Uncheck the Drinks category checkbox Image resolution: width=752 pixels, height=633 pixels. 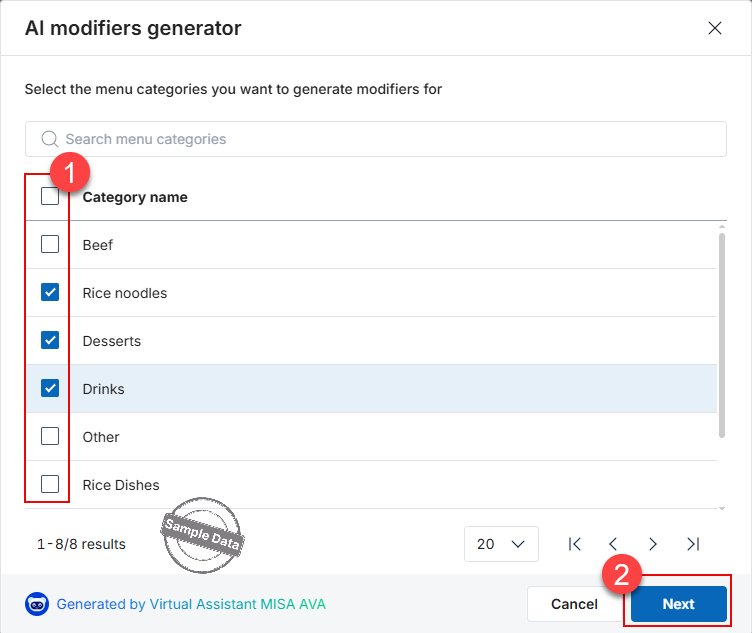point(50,388)
